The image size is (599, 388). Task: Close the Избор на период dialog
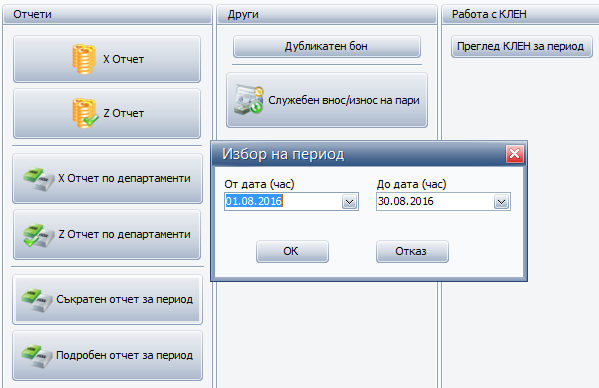(x=515, y=154)
